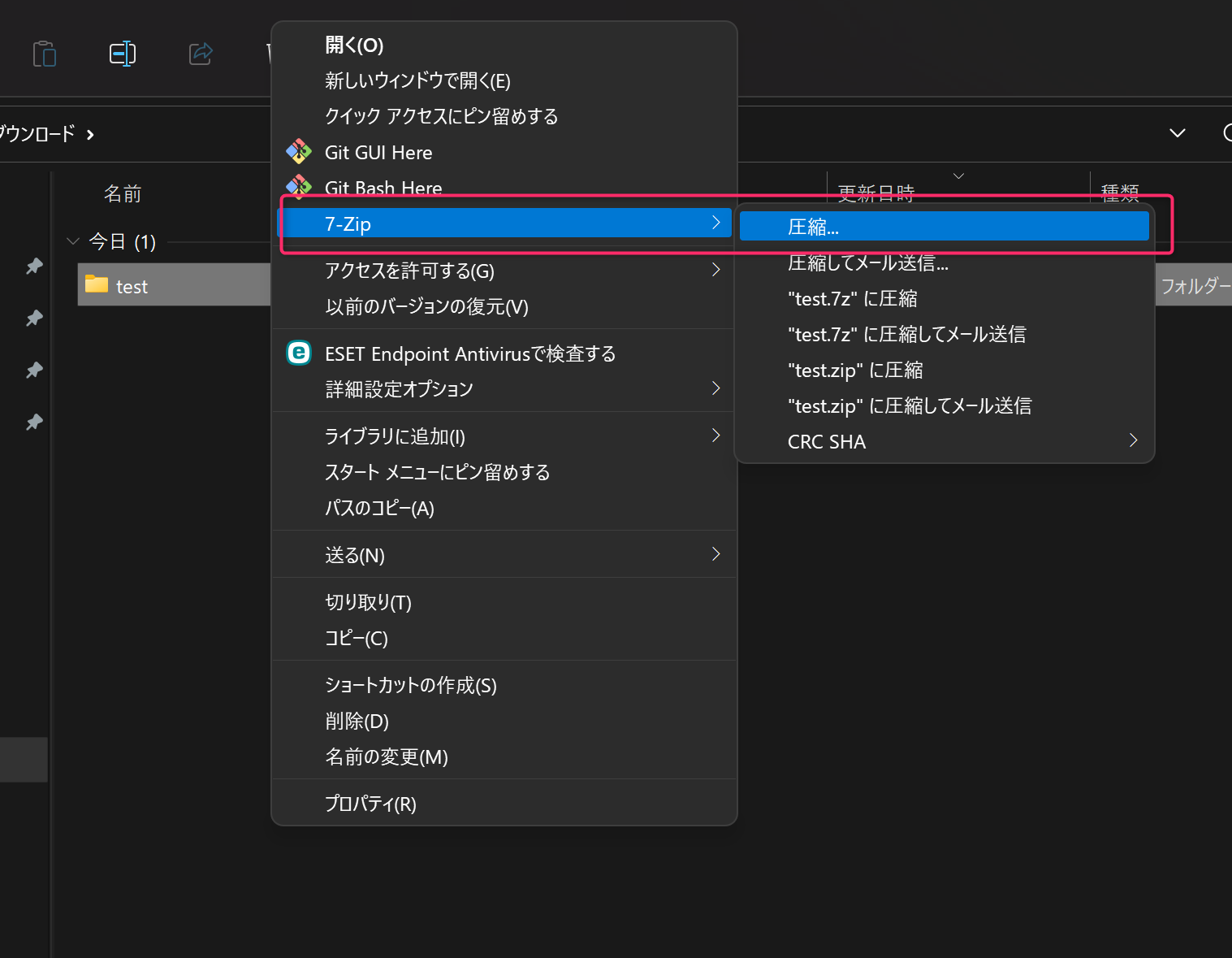This screenshot has width=1232, height=958.
Task: Click the last quick access pin icon
Action: 34,423
